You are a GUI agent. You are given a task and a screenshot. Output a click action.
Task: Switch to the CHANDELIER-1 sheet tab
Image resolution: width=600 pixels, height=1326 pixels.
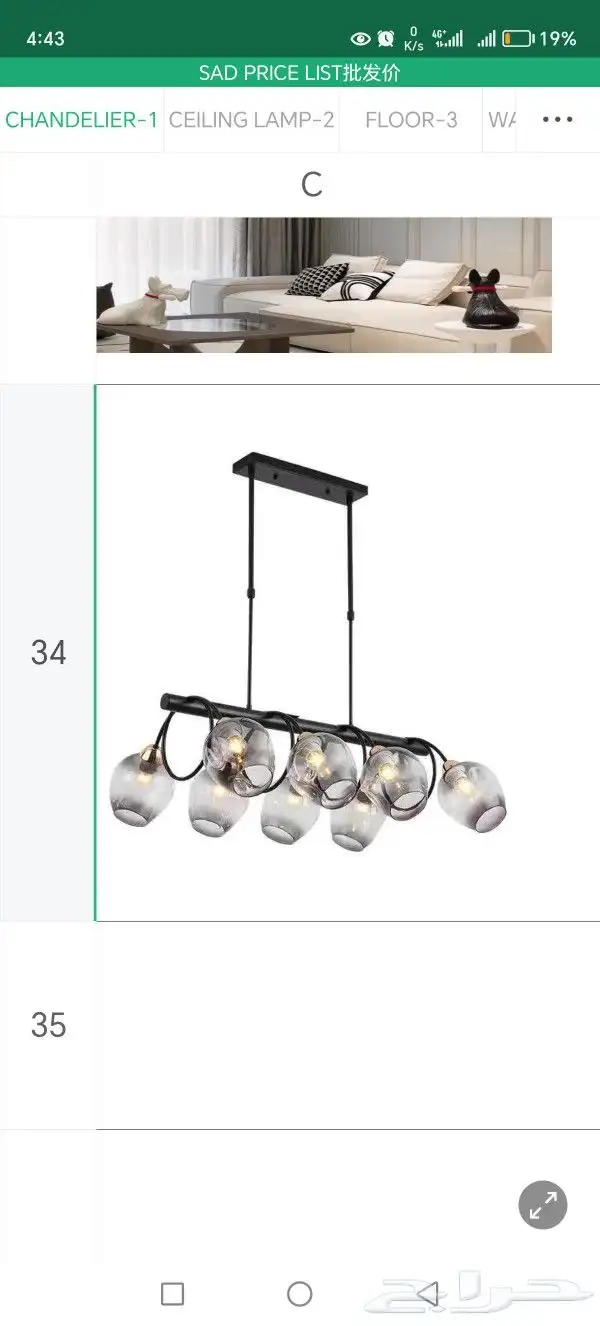tap(82, 120)
